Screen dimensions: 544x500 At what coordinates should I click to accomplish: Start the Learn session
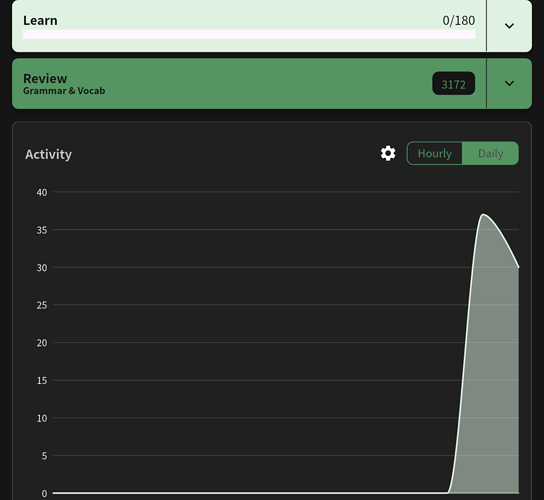pos(249,26)
